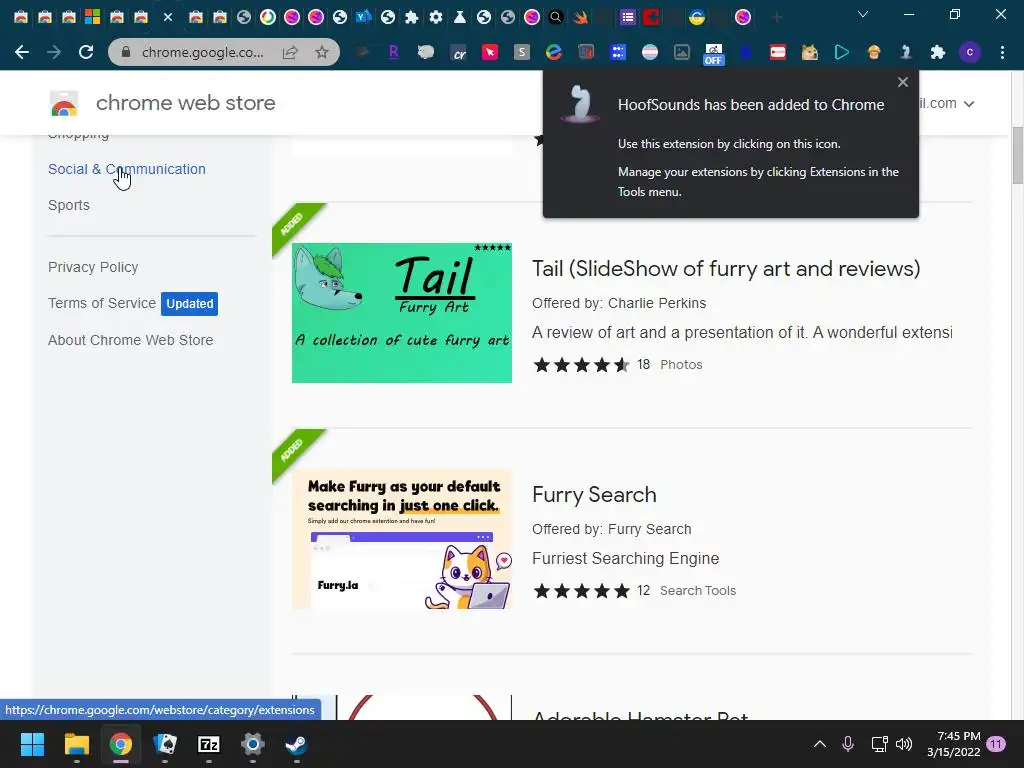Switch to the gear settings tab
This screenshot has height=768, width=1024.
(436, 17)
